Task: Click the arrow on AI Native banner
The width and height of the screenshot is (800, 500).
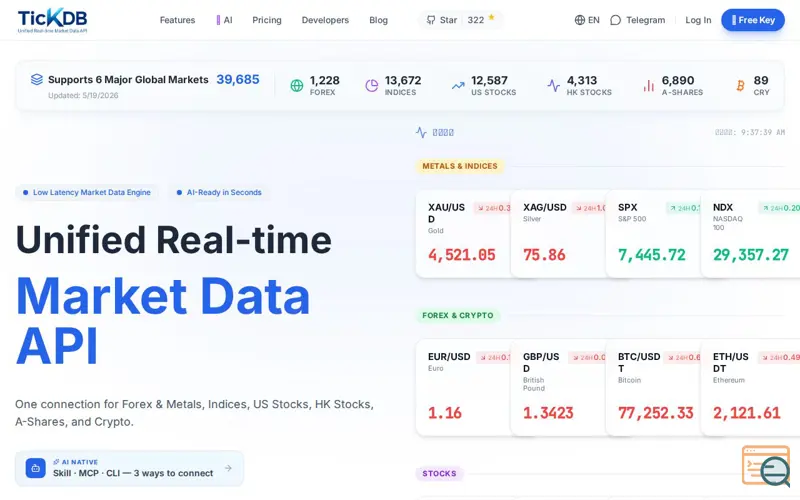Action: [228, 468]
